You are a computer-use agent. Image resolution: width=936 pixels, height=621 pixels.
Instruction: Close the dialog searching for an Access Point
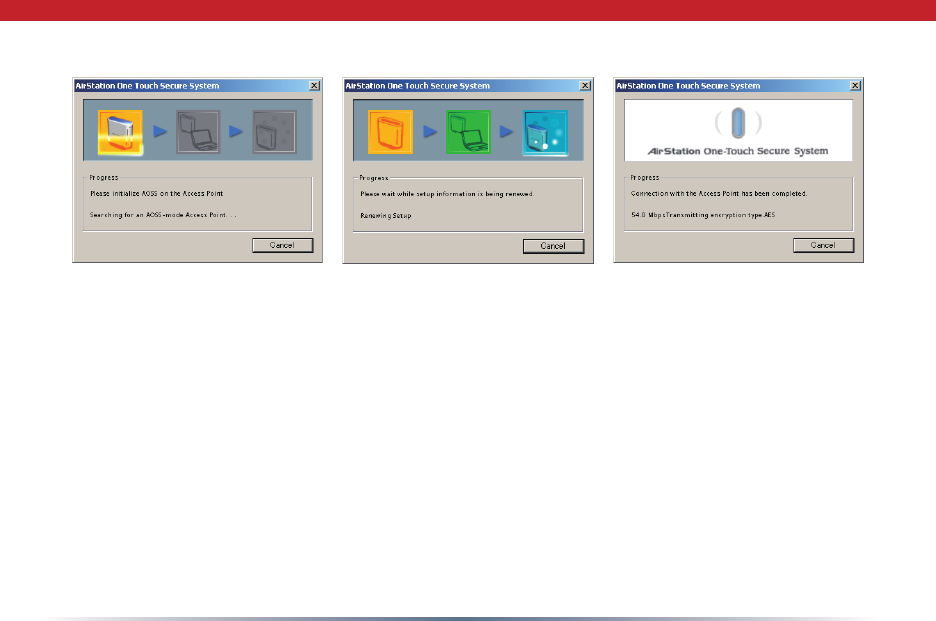315,86
